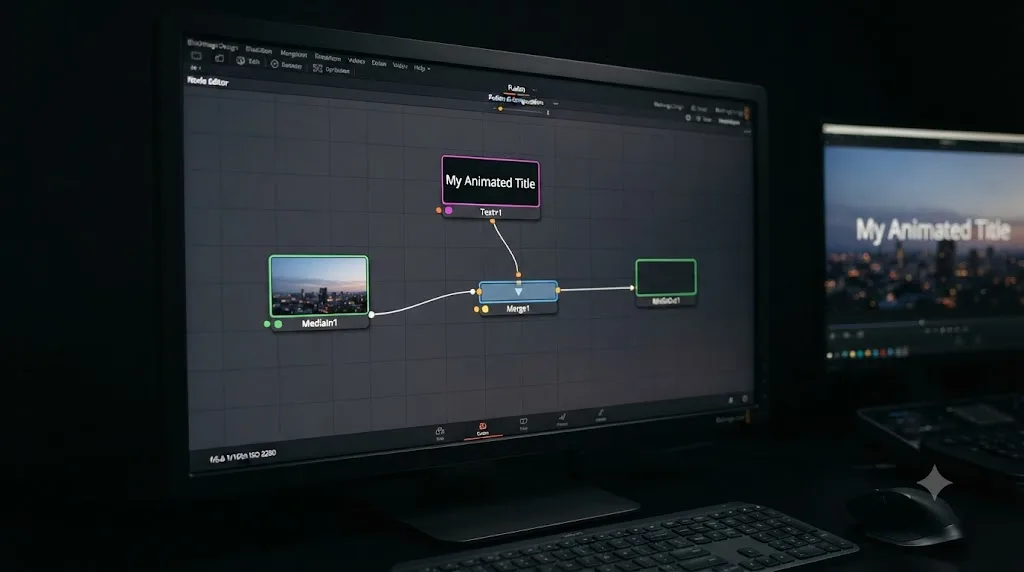
Task: Click the circular play icon in toolbar
Action: point(274,64)
